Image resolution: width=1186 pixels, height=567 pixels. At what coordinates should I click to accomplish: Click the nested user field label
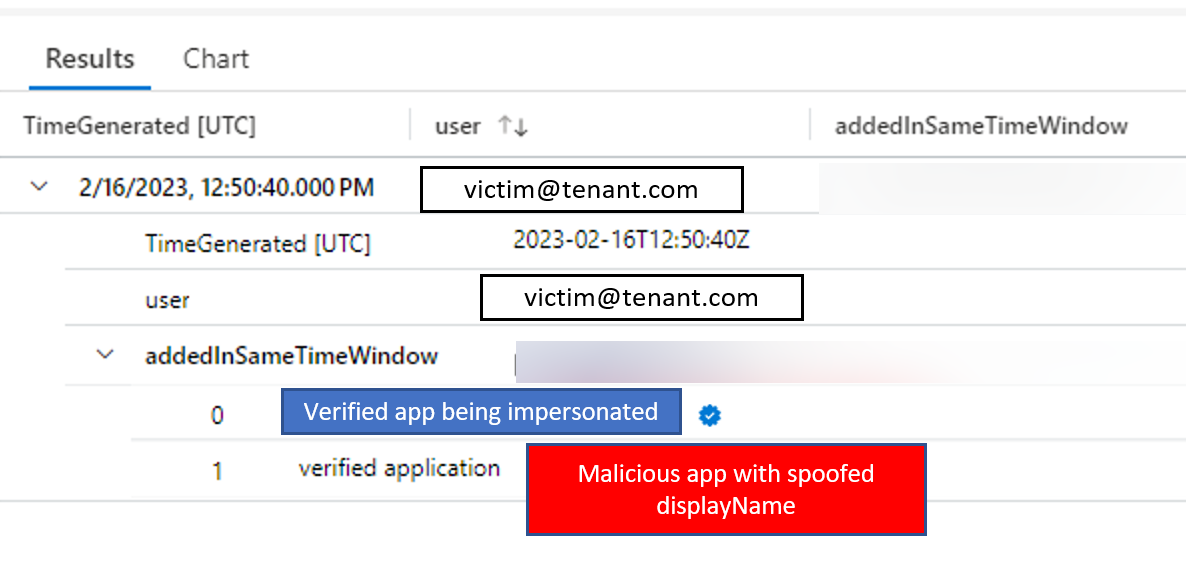click(x=167, y=300)
